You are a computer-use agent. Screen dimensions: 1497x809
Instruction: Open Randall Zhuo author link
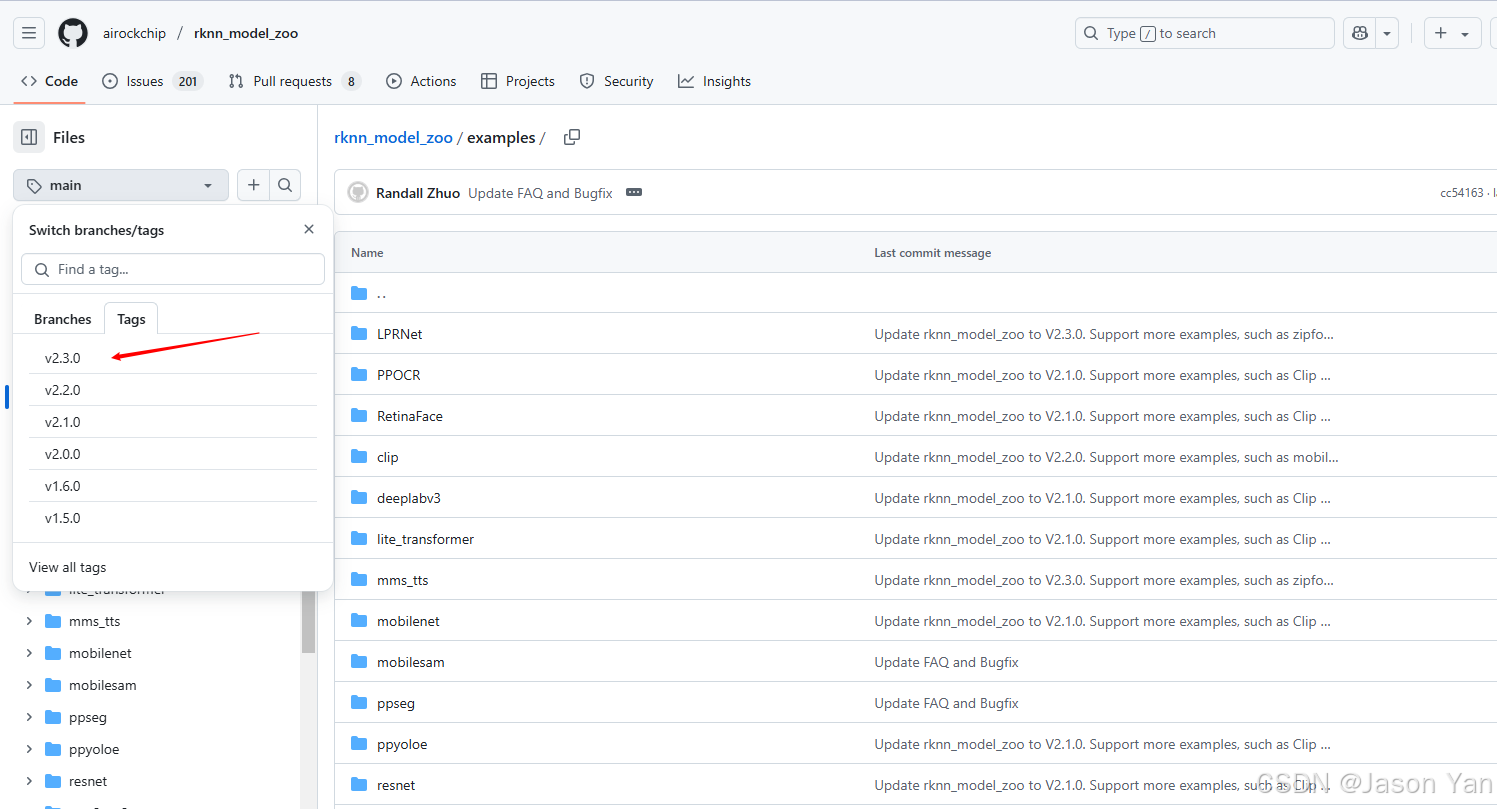(418, 193)
